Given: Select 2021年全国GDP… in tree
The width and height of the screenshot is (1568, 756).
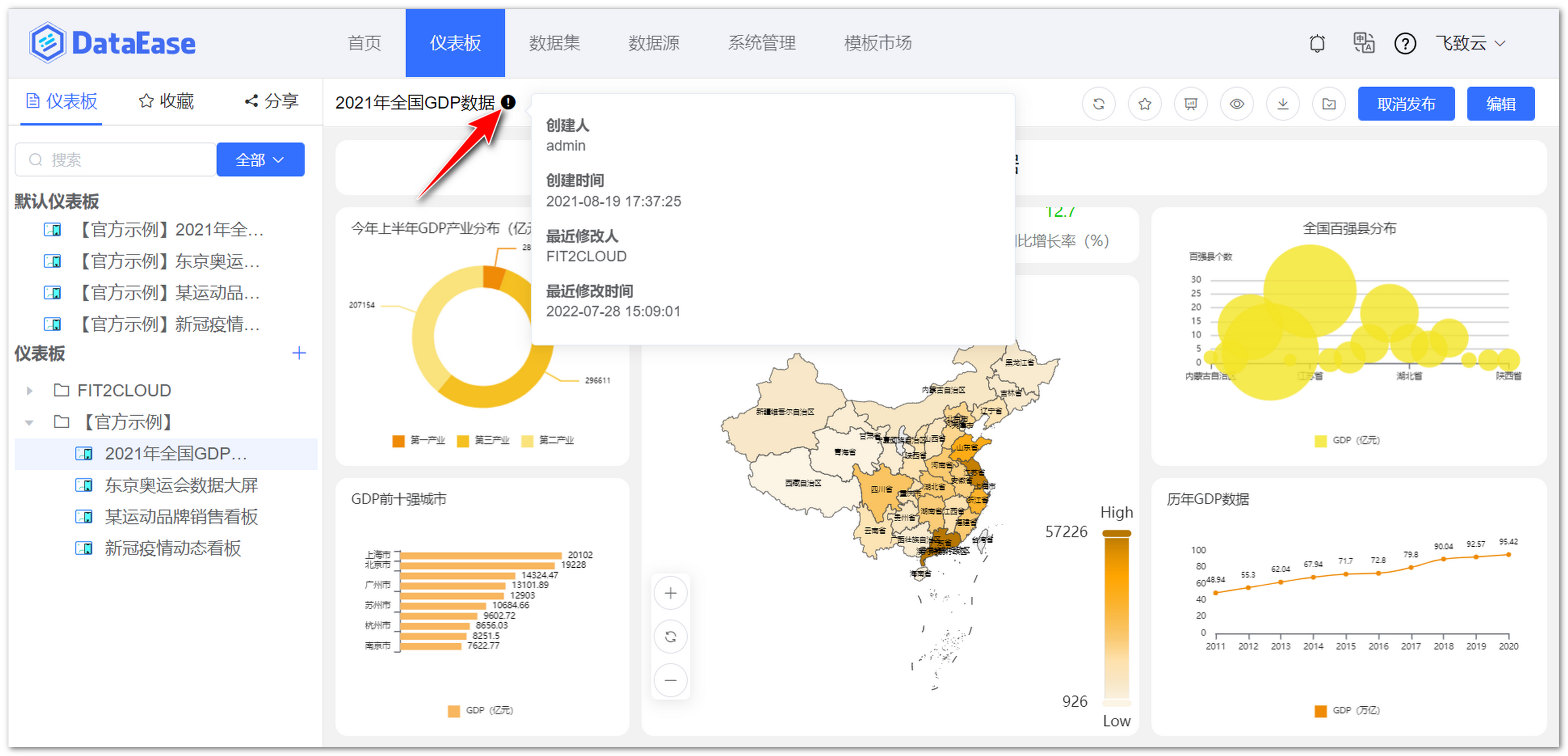Looking at the screenshot, I should click(166, 454).
